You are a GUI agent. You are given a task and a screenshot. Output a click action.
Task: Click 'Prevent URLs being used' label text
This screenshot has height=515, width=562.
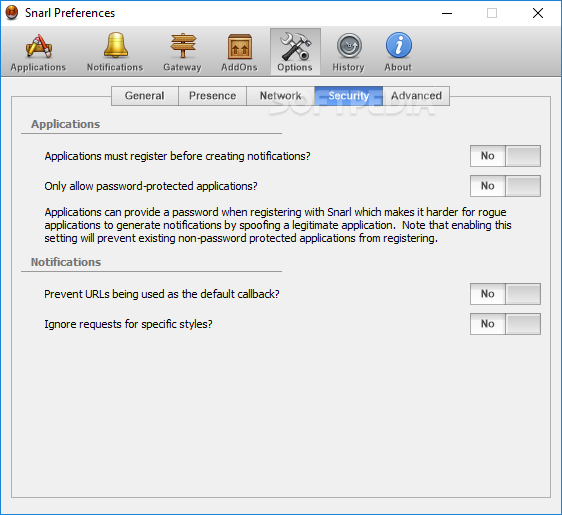point(162,294)
